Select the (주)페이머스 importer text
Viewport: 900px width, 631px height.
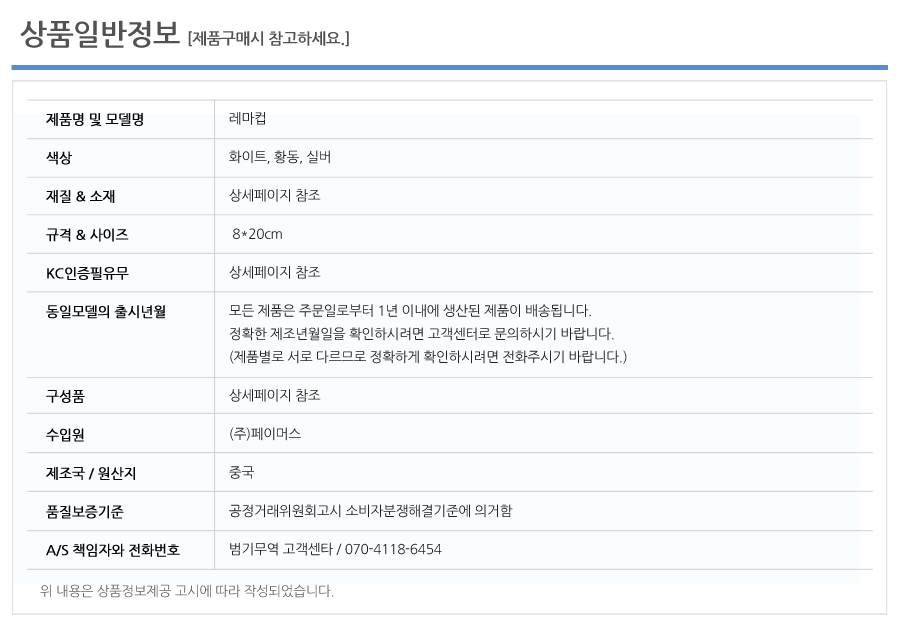pos(265,433)
